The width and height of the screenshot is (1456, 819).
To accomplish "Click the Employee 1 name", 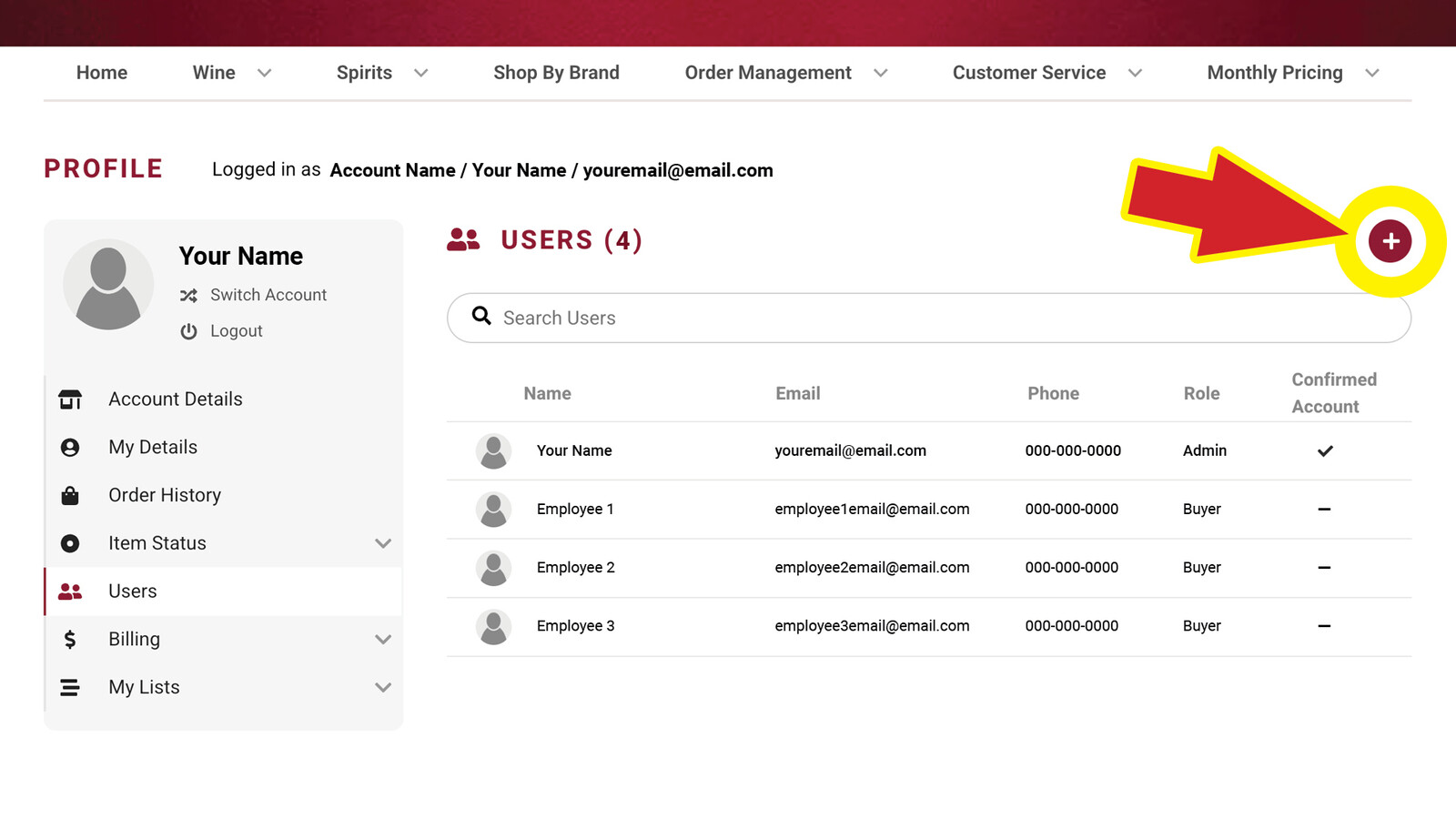I will [575, 509].
